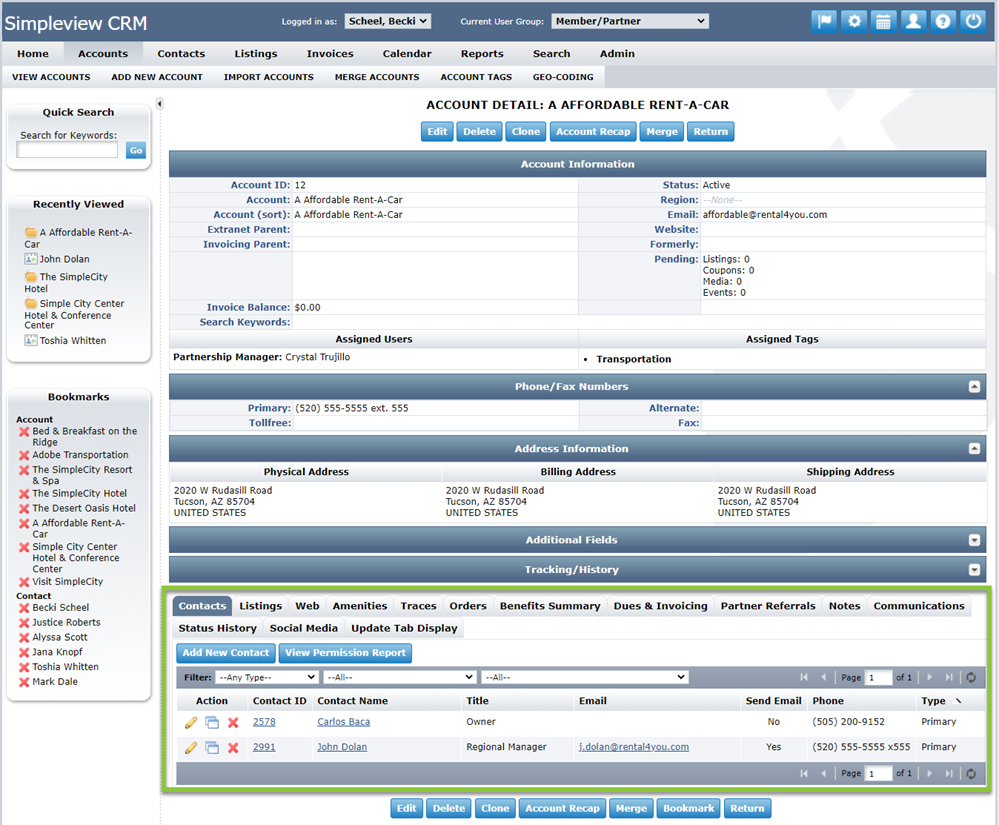Switch to Dues & Invoicing tab
The height and width of the screenshot is (825, 999).
(x=660, y=606)
